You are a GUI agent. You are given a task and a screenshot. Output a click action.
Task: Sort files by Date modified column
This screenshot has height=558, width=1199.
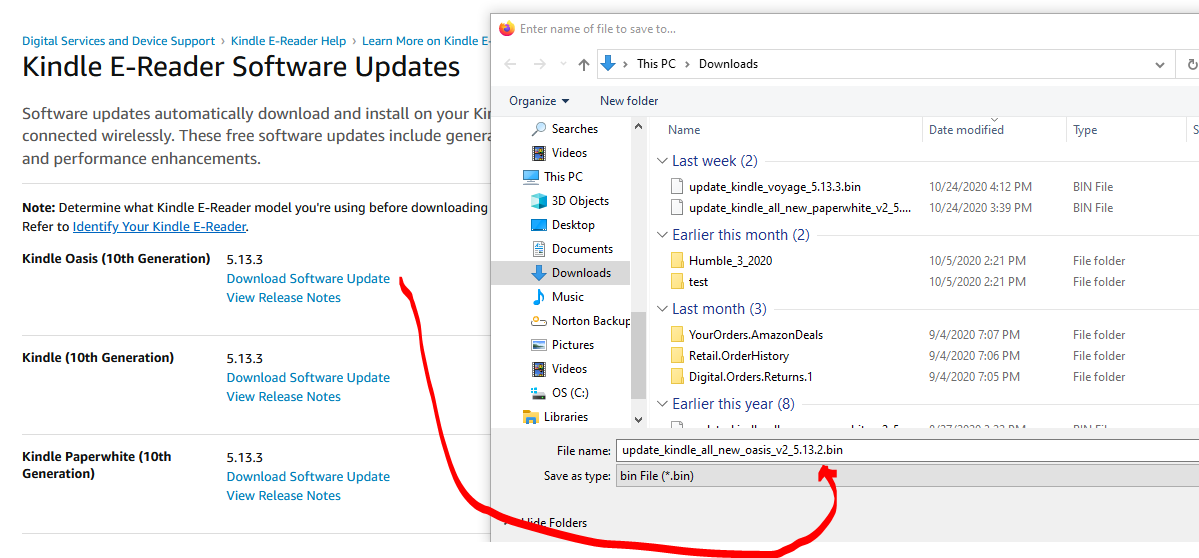(x=966, y=130)
